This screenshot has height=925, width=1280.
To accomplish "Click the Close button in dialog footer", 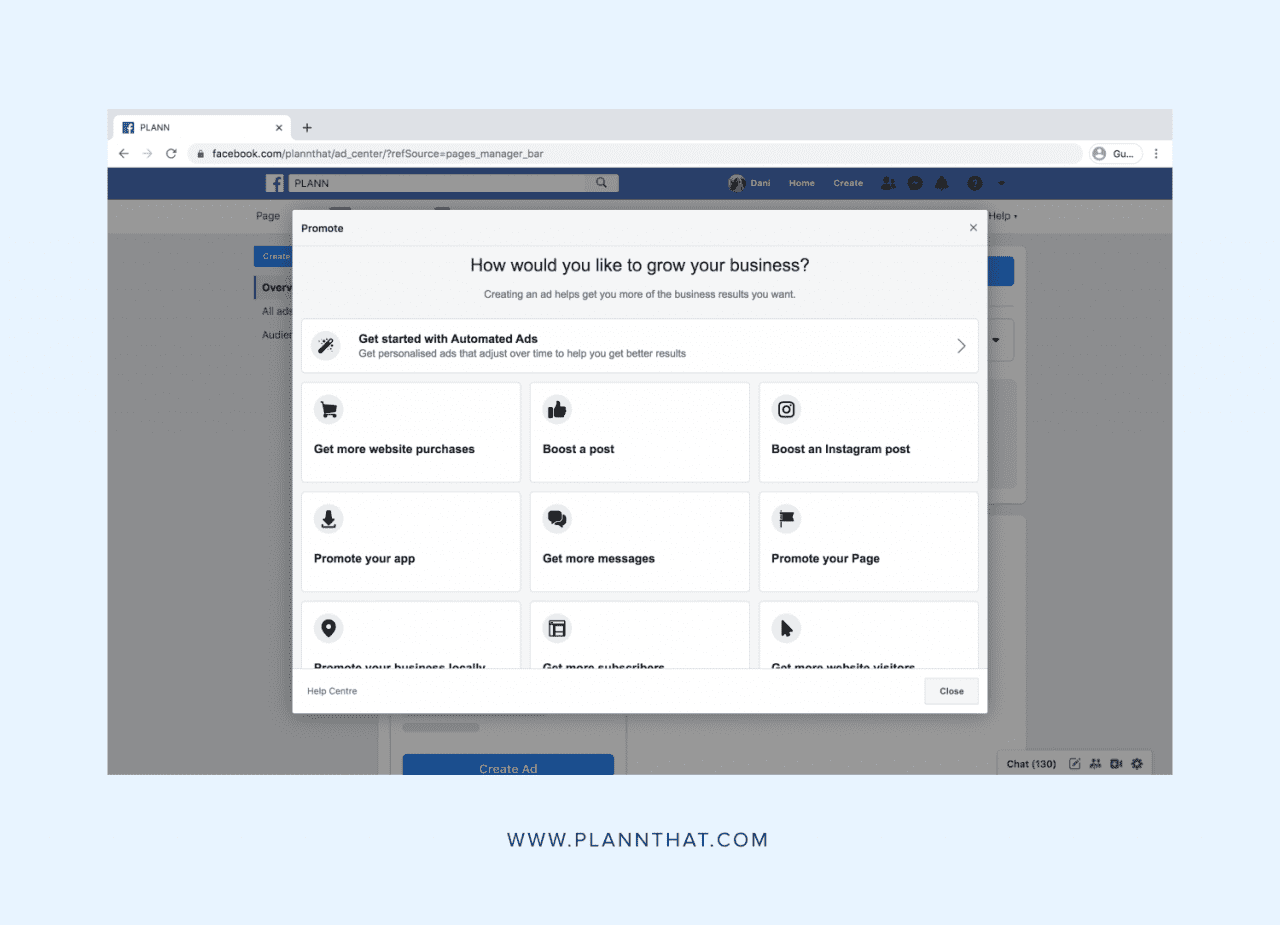I will pos(951,691).
